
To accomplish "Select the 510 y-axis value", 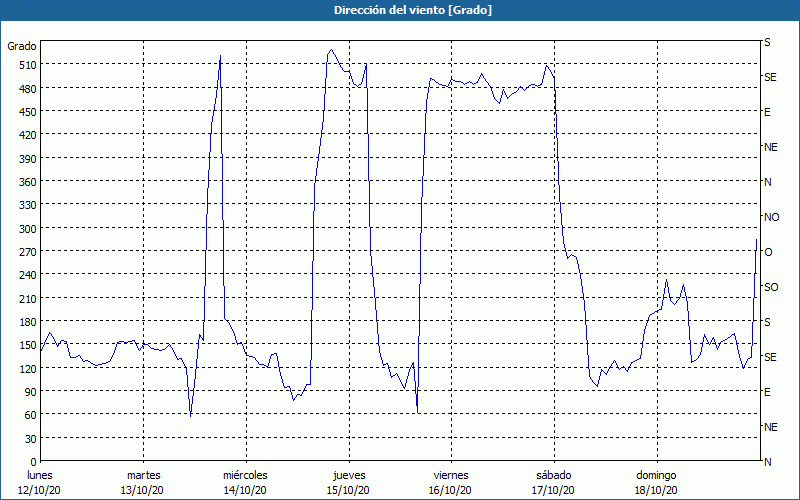I will [x=28, y=65].
